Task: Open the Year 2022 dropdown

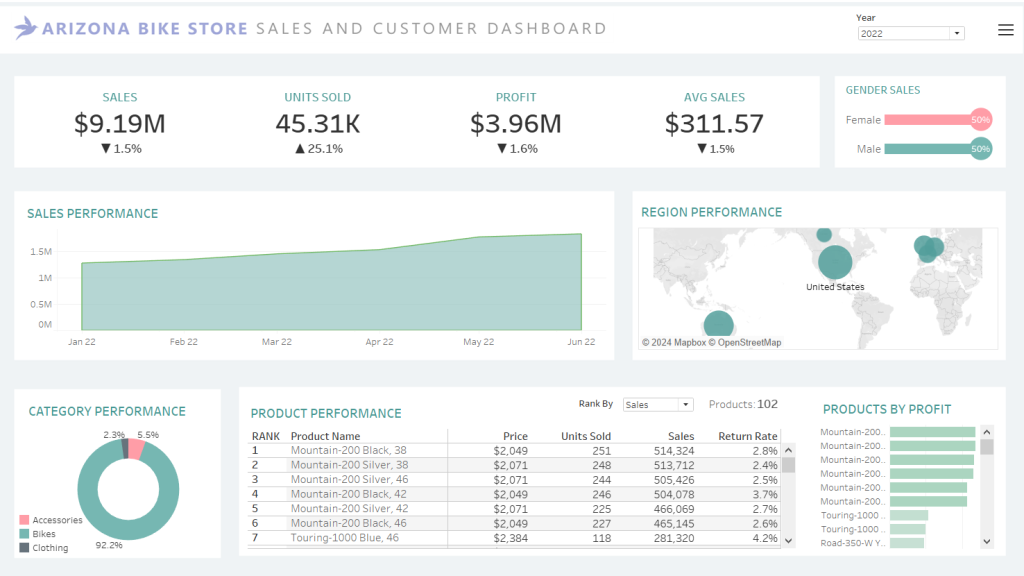Action: [910, 33]
